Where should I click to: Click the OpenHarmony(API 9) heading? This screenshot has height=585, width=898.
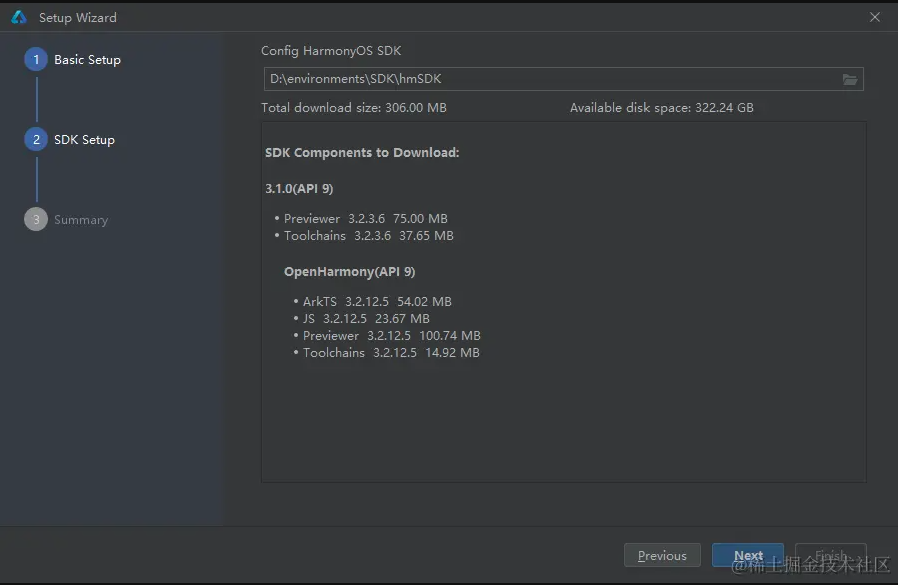click(x=349, y=272)
